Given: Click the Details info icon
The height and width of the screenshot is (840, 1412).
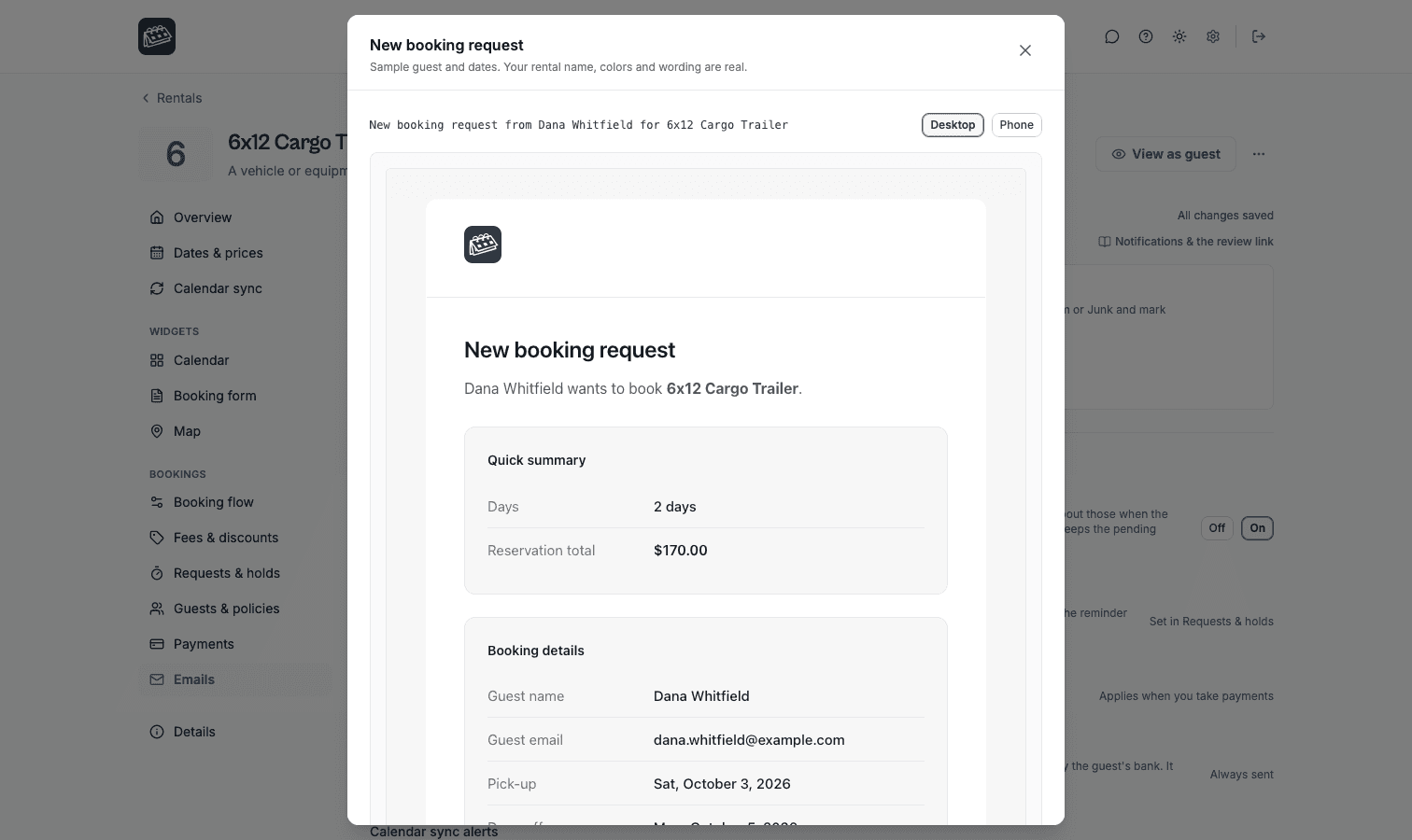Looking at the screenshot, I should pos(157,732).
